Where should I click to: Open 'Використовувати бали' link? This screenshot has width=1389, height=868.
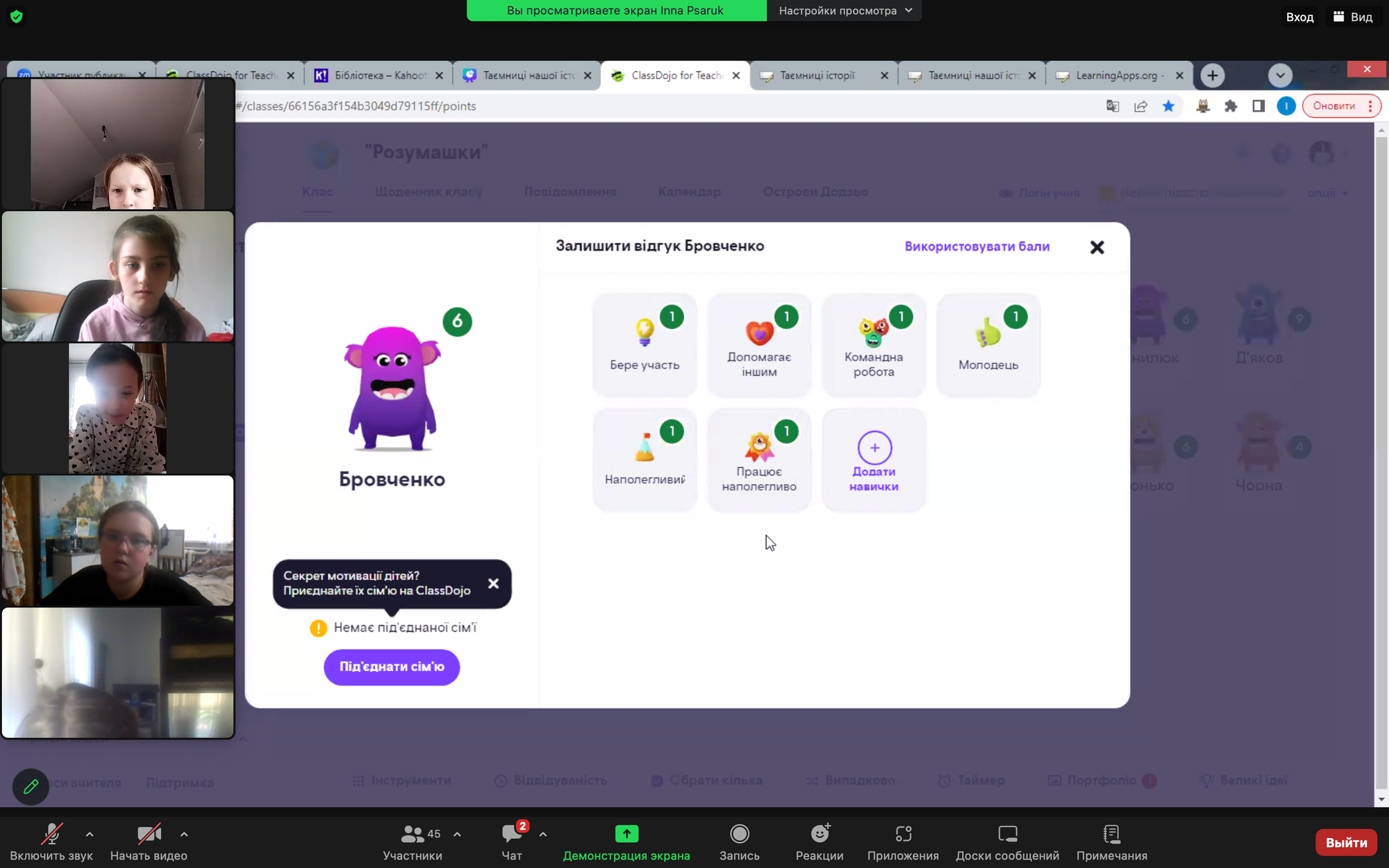[x=976, y=247]
